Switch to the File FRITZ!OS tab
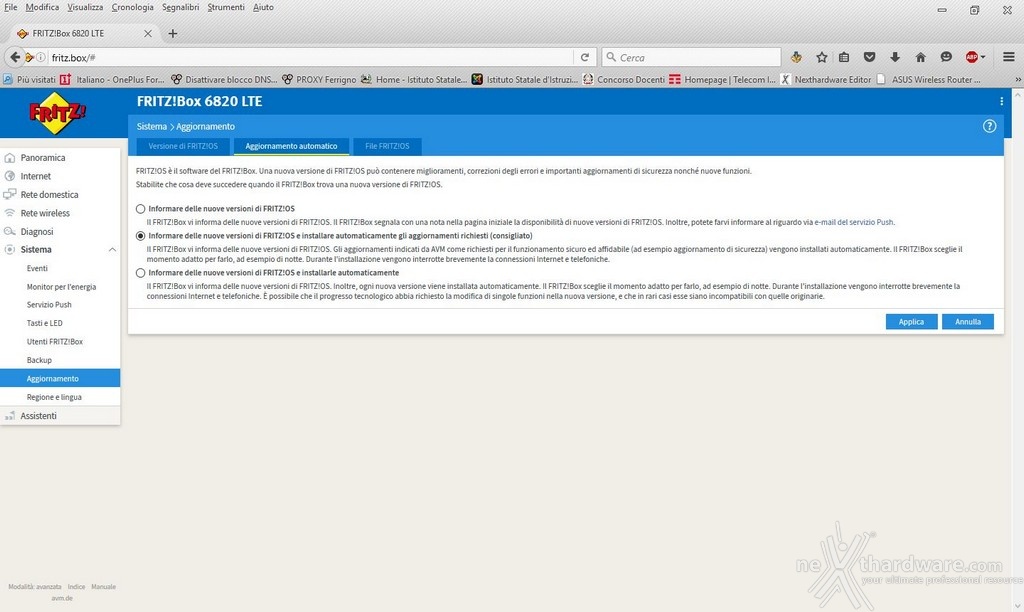 [387, 146]
